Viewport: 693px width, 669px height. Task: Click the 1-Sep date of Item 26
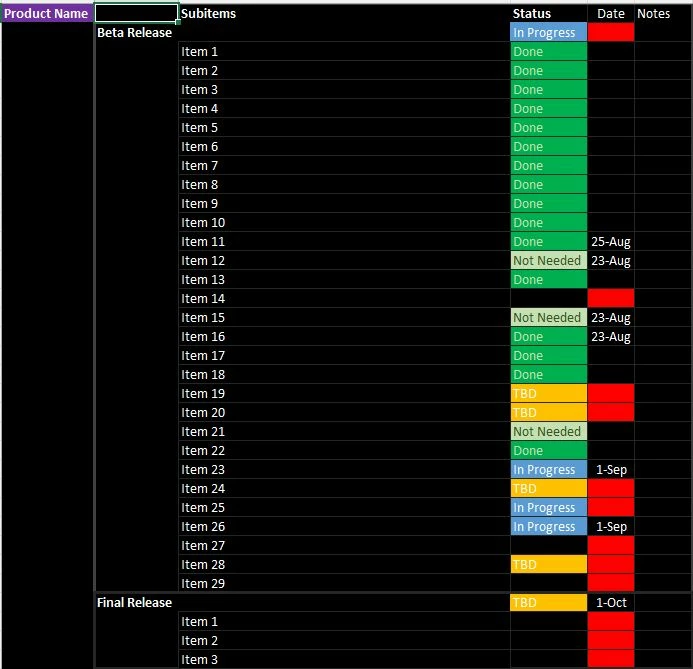(x=611, y=527)
